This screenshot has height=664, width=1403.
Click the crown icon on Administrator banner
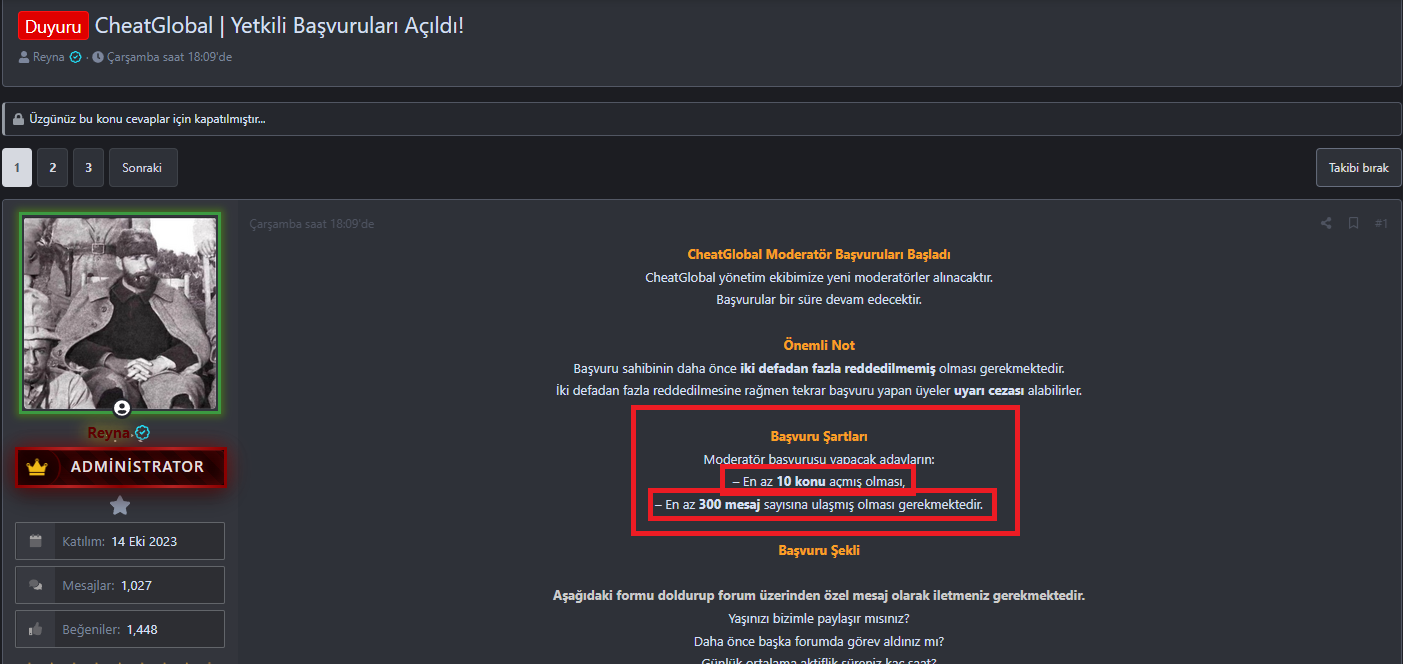[38, 467]
